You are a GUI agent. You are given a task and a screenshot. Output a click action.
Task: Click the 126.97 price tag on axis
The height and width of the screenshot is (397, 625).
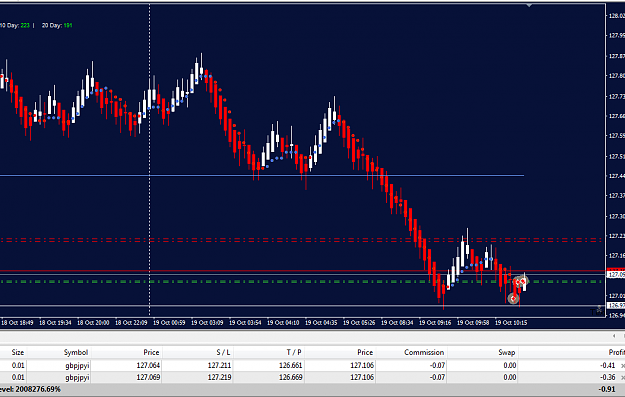click(x=616, y=306)
